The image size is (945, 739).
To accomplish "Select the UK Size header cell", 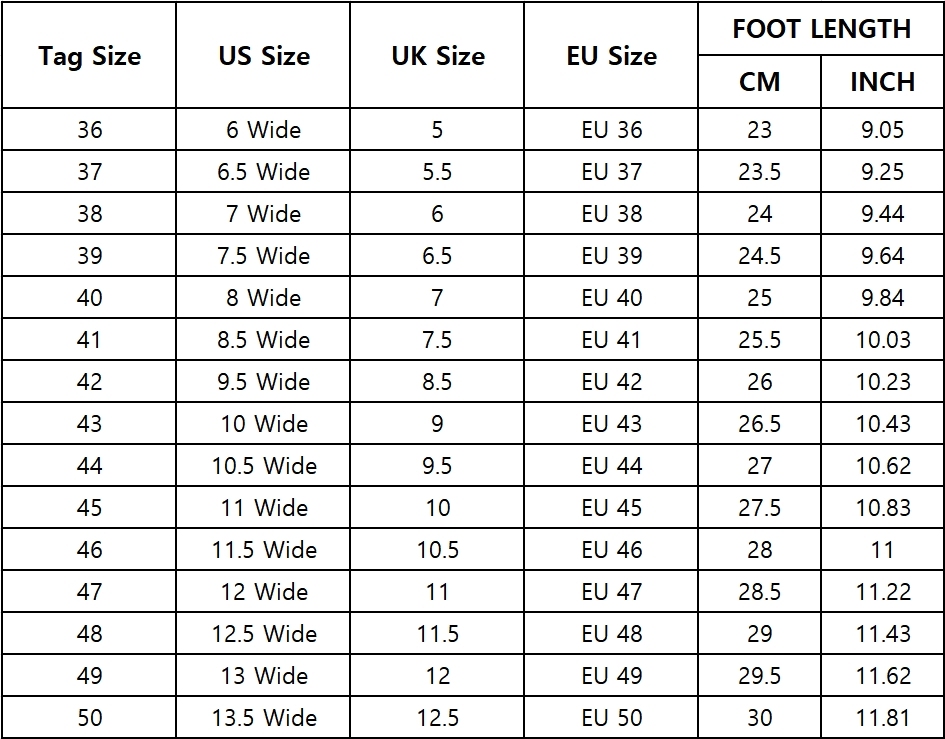I will coord(438,55).
